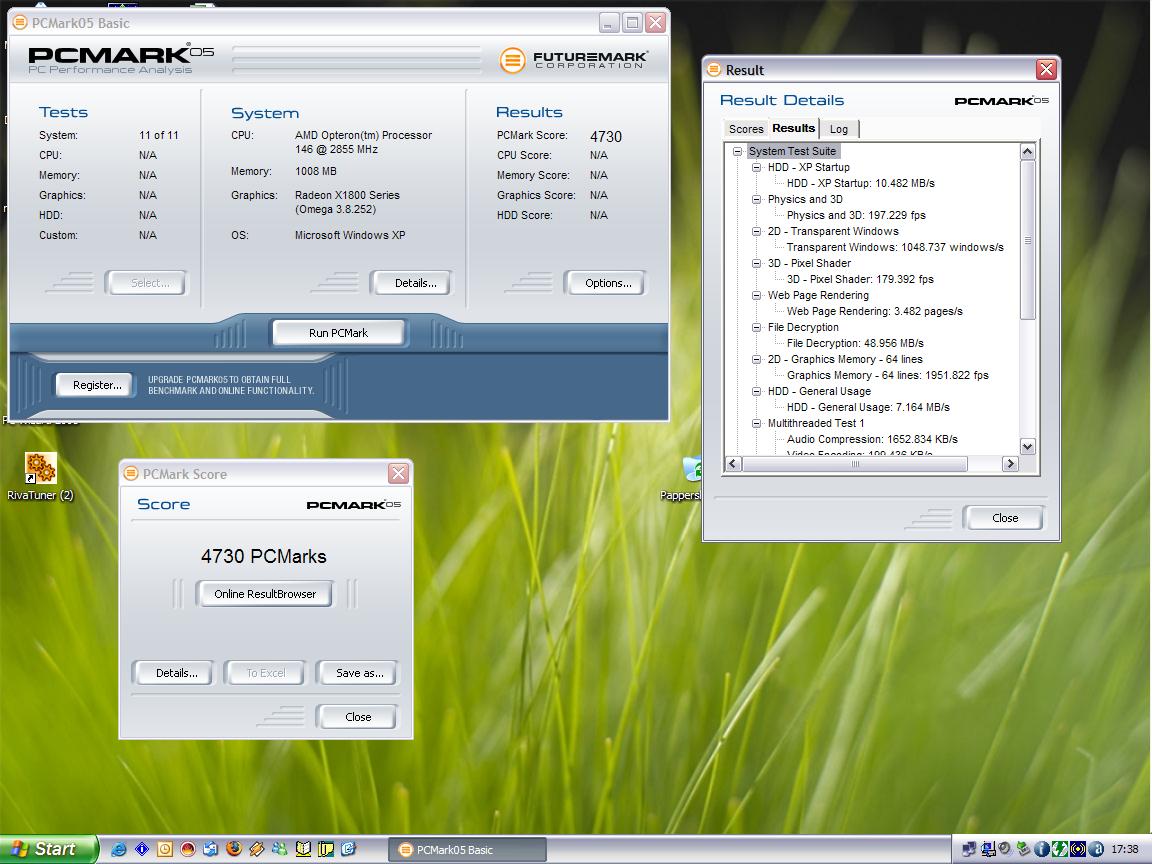Screen dimensions: 1152x864
Task: Launch the red sphere quick launch icon
Action: 187,849
